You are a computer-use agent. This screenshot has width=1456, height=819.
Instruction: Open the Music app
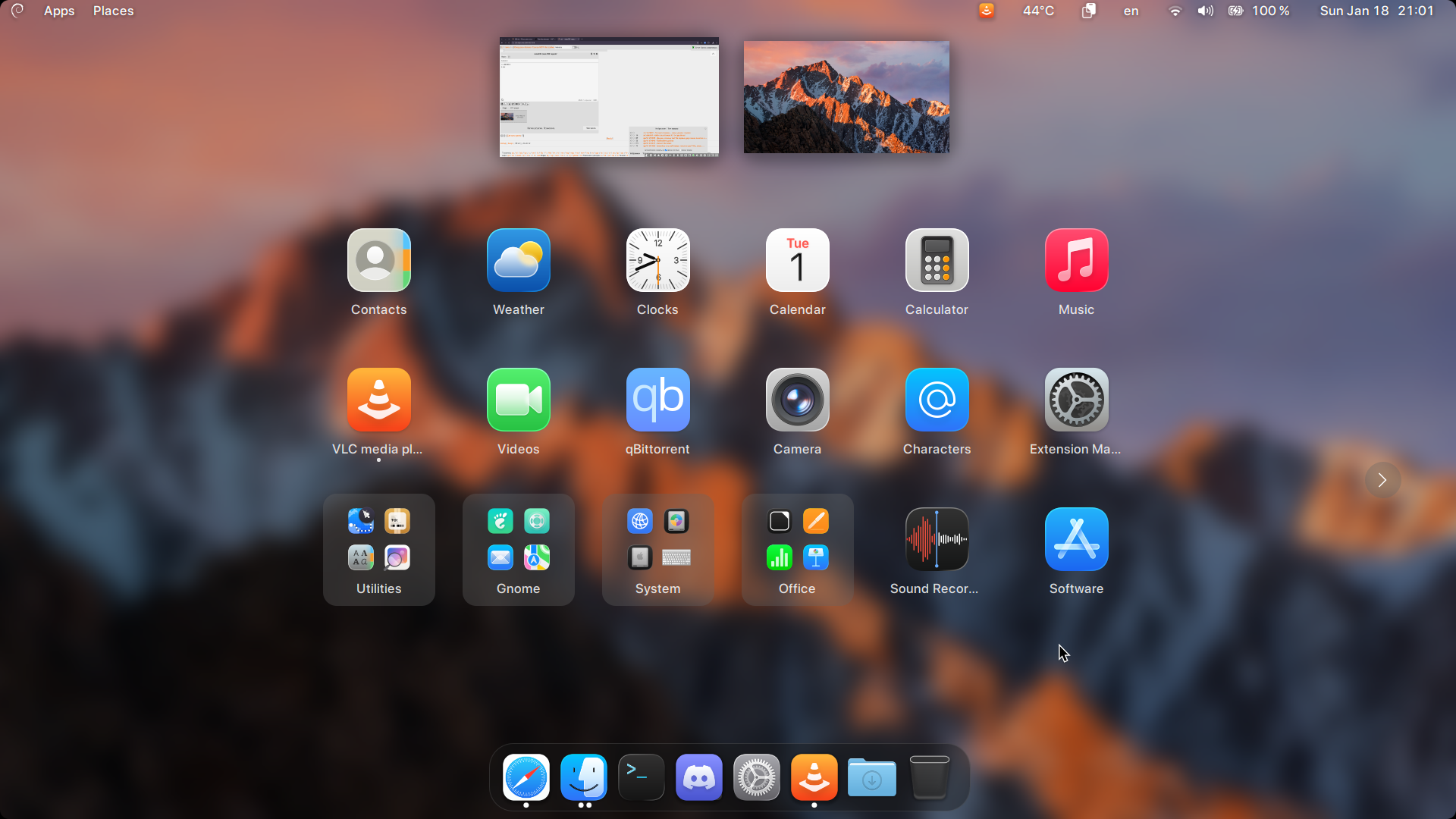(x=1076, y=261)
